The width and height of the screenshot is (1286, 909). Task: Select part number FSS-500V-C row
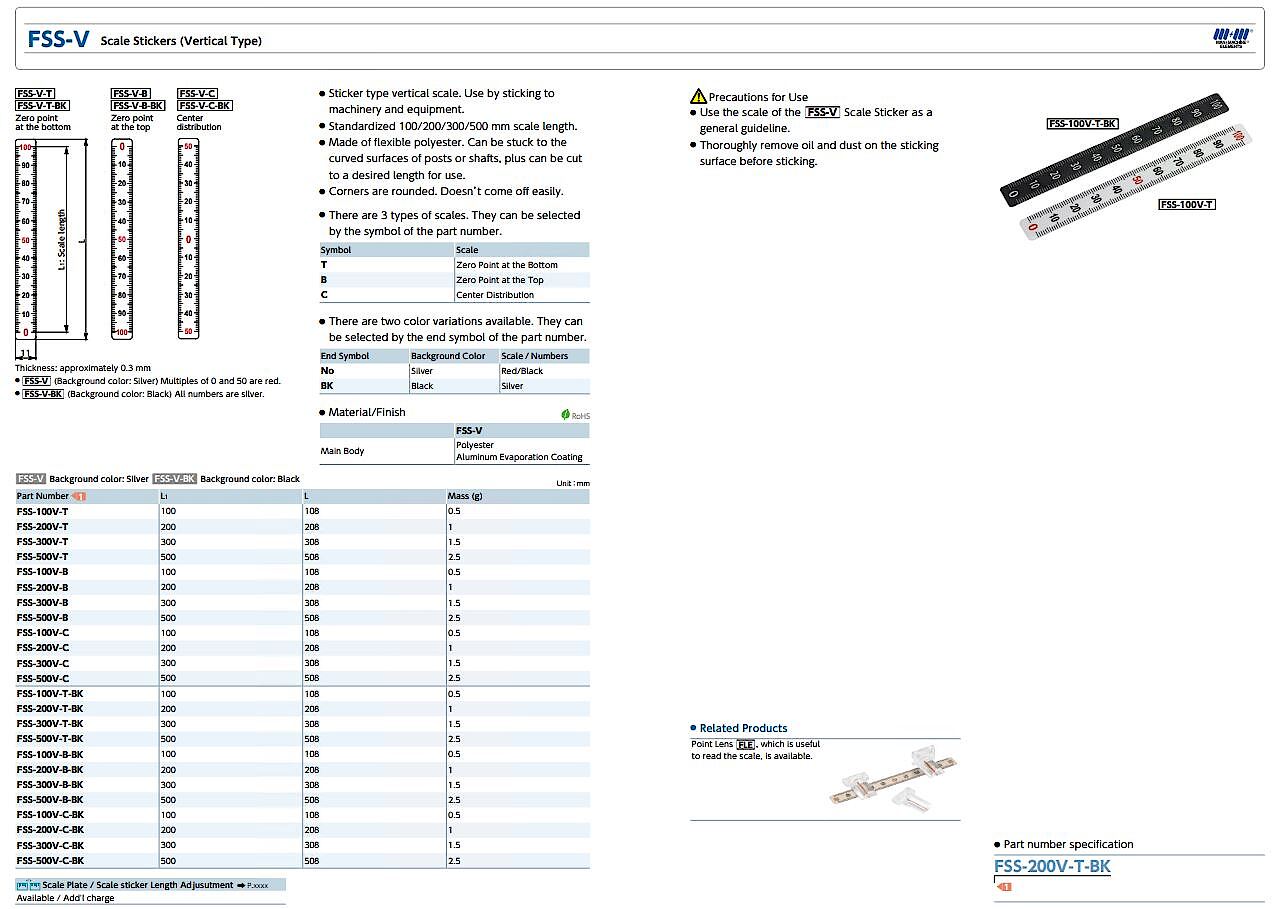coord(302,678)
